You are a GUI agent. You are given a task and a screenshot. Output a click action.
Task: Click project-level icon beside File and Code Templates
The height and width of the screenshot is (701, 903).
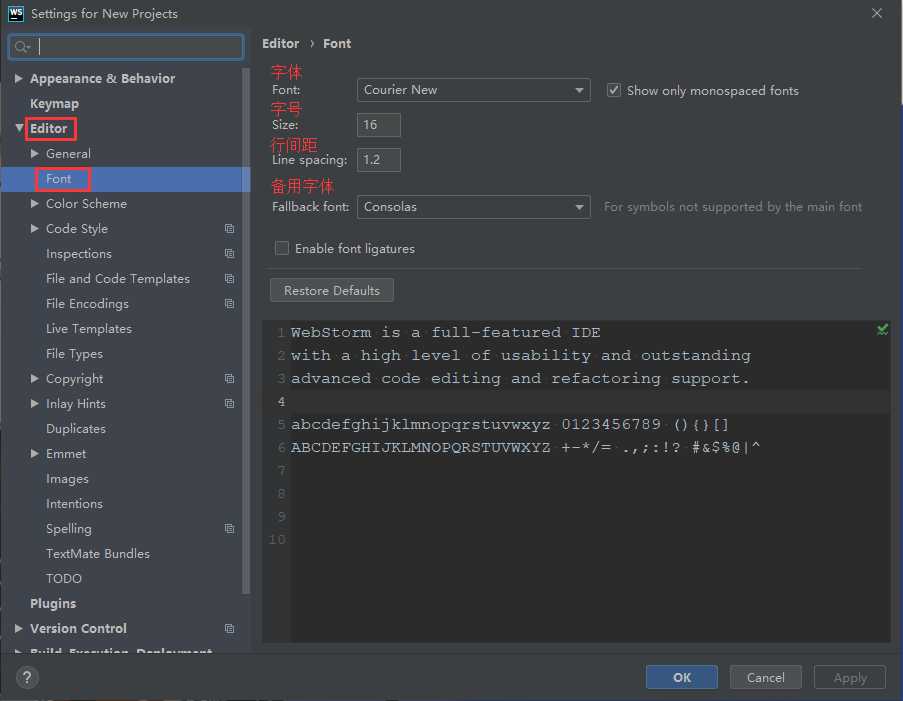tap(229, 279)
